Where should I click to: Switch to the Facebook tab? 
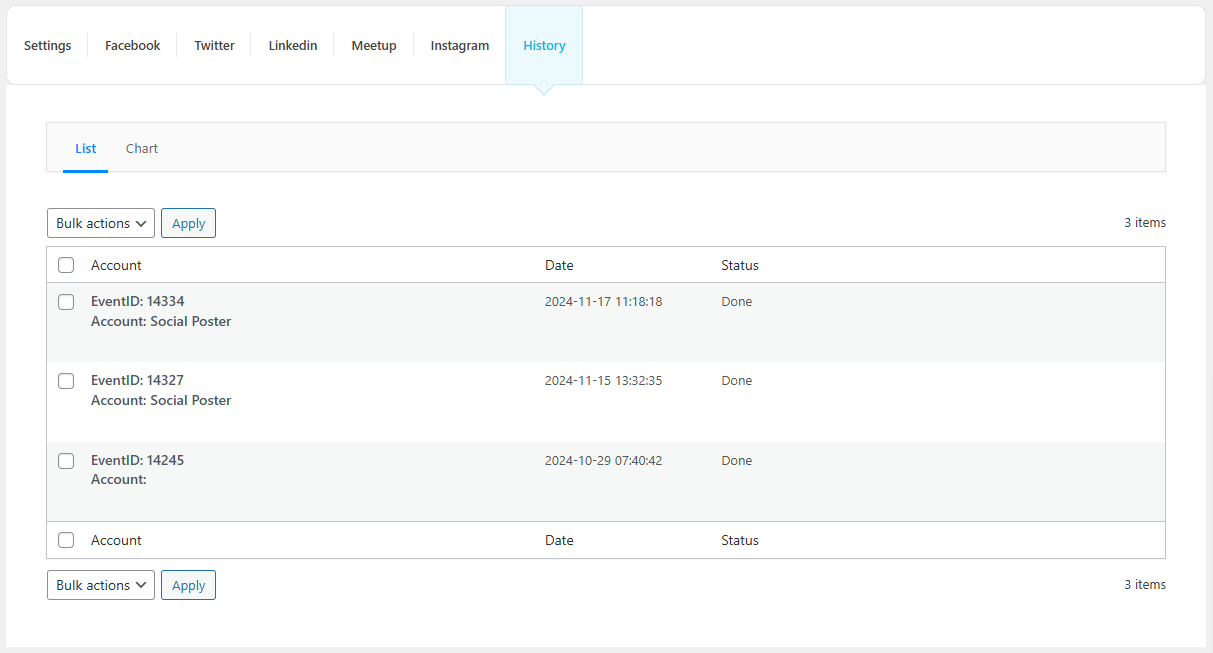pyautogui.click(x=132, y=46)
